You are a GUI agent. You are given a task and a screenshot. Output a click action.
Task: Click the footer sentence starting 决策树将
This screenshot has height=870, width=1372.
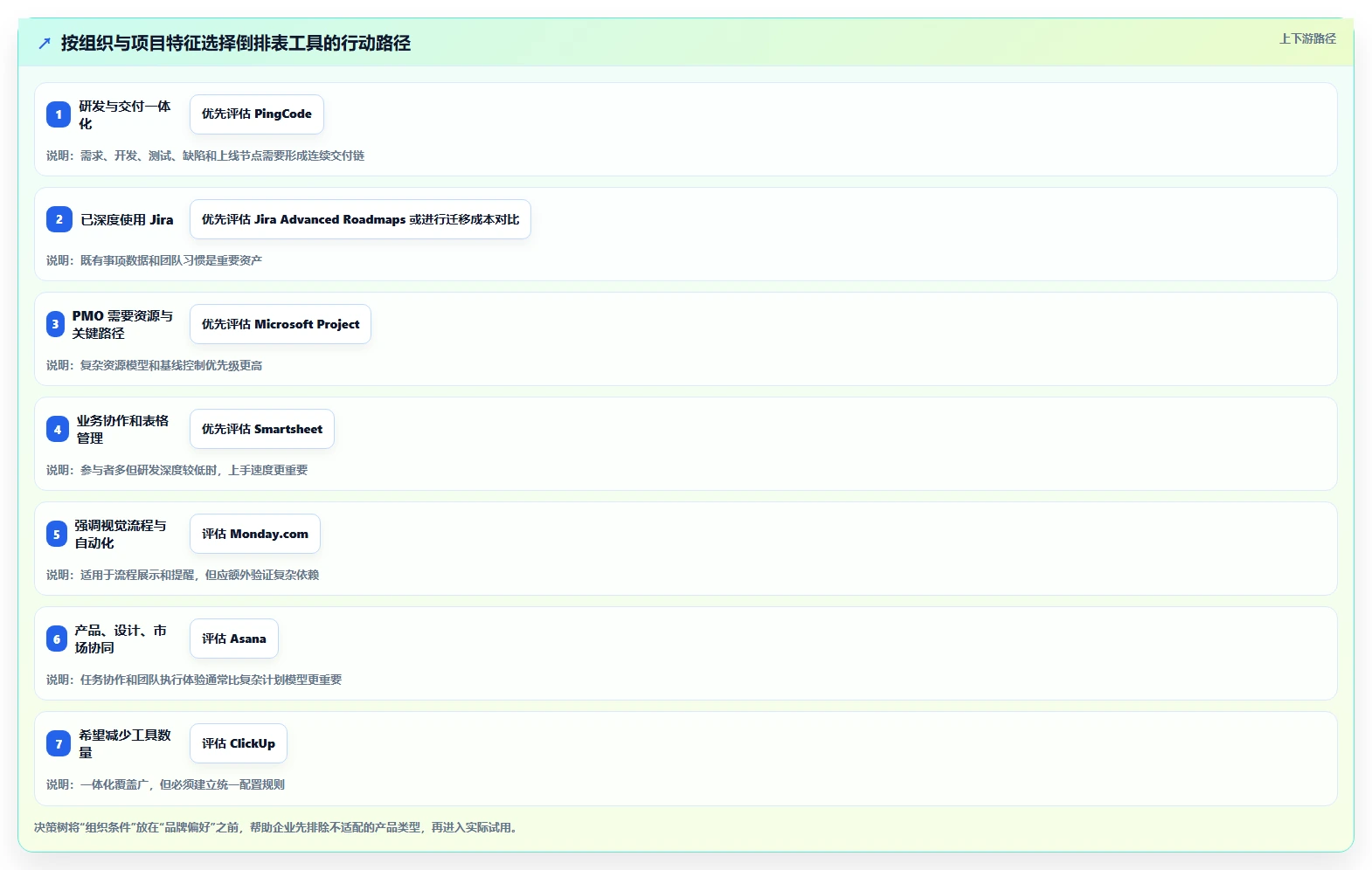click(278, 827)
